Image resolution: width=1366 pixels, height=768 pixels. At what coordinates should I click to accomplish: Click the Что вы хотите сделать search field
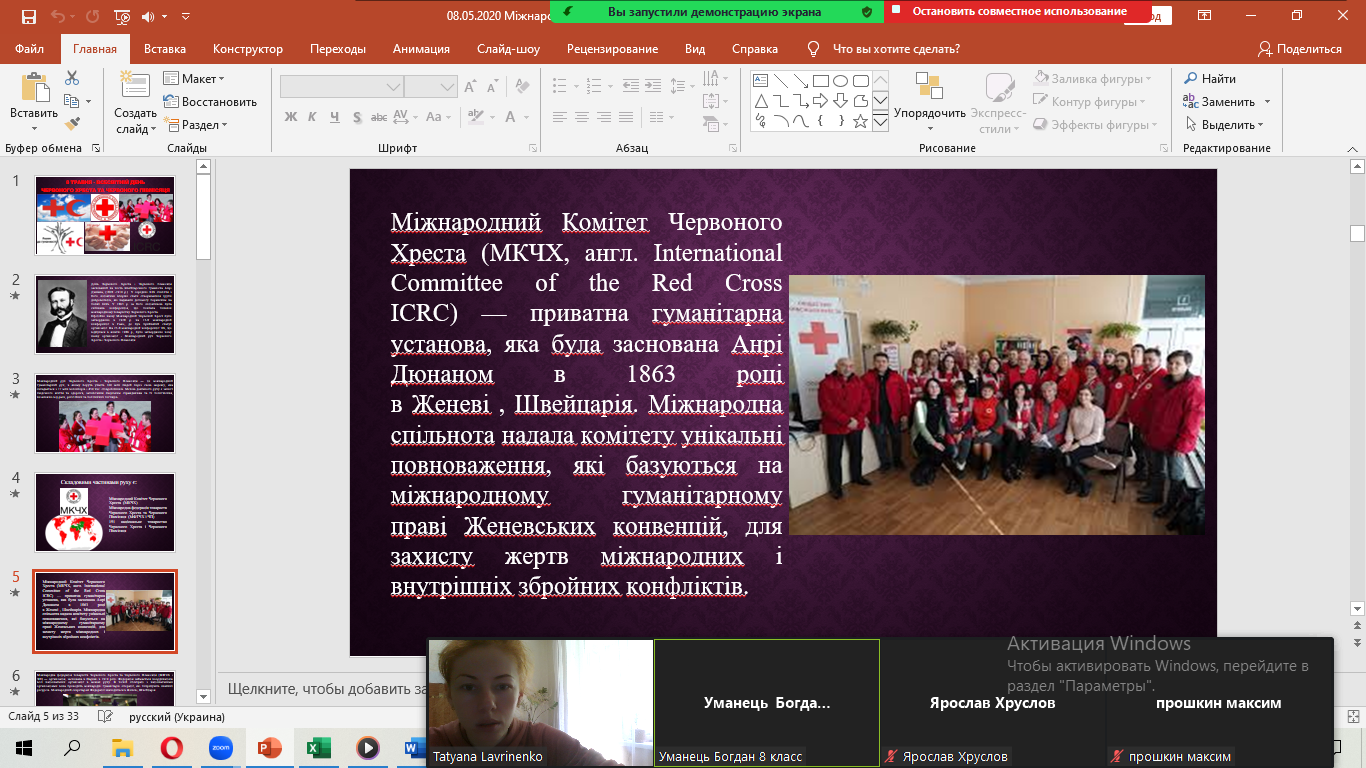coord(897,49)
